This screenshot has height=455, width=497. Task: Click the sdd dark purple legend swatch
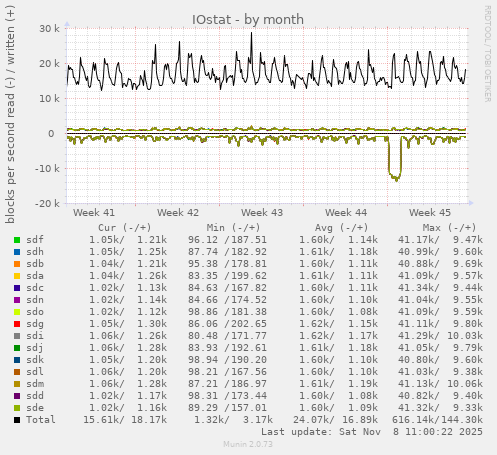pos(17,396)
